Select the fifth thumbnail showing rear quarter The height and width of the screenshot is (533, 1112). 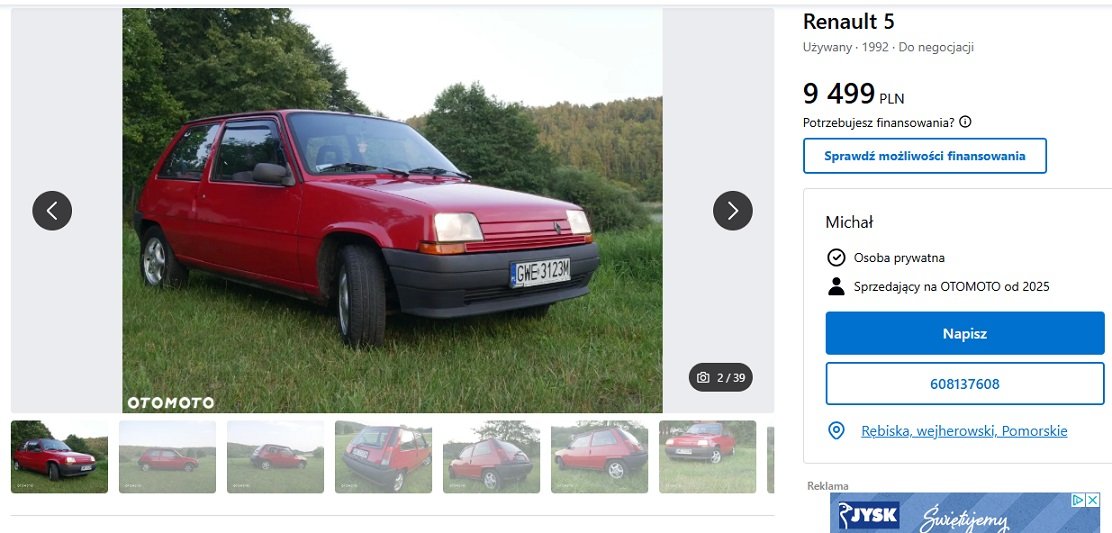[x=491, y=456]
